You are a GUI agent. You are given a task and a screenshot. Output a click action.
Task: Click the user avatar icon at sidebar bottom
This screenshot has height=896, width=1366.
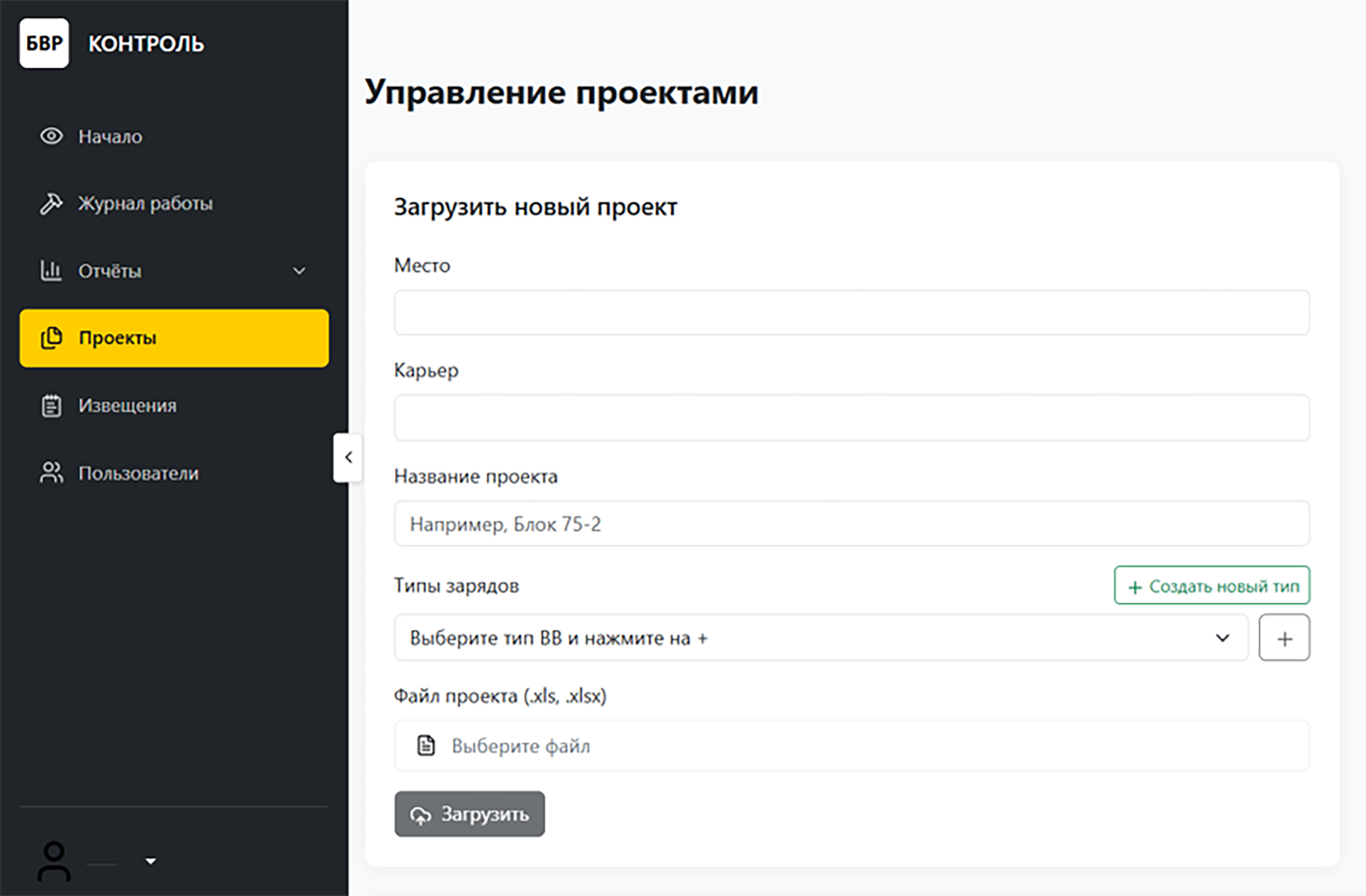pos(54,861)
